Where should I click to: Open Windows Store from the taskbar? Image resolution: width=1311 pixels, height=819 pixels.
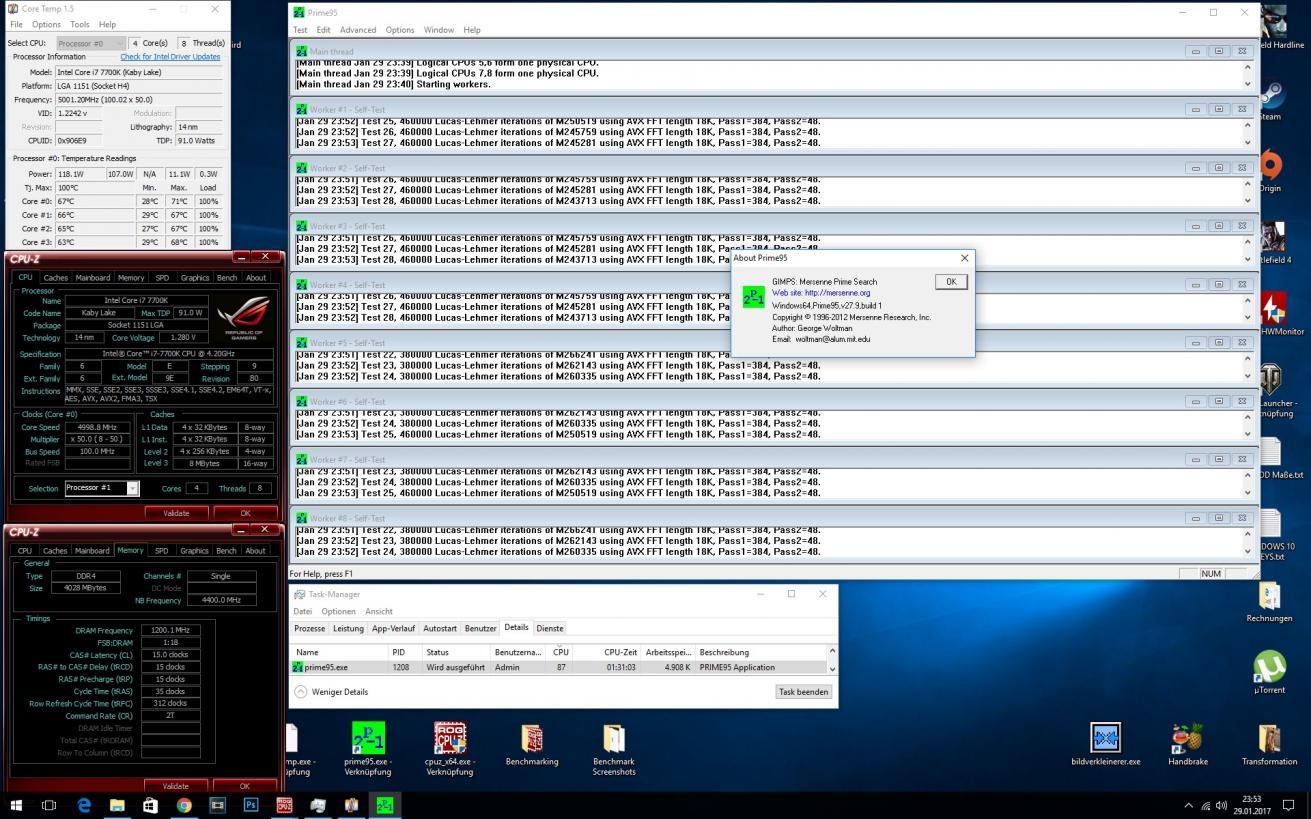[x=150, y=805]
